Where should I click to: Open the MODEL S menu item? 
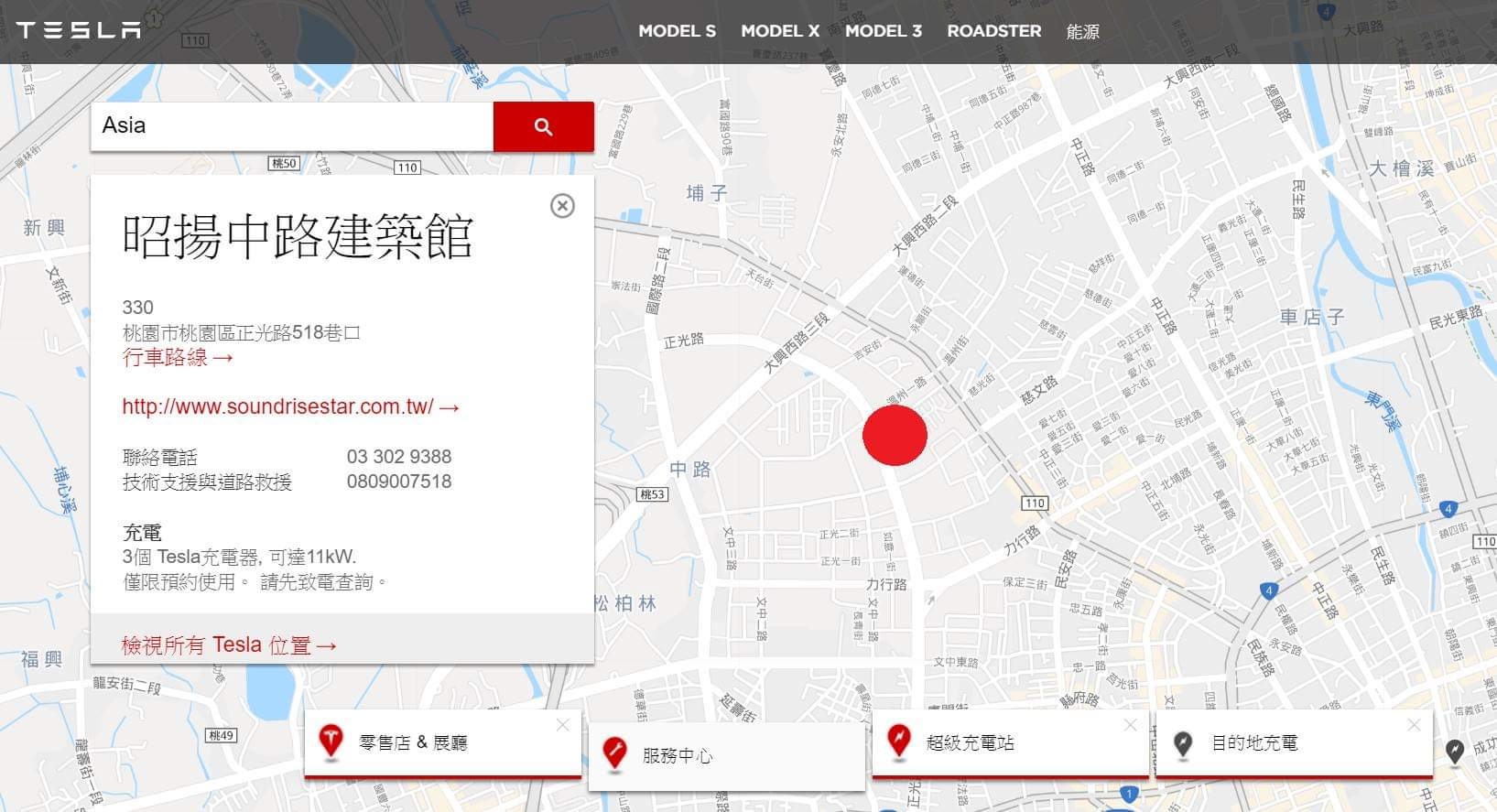pyautogui.click(x=677, y=31)
